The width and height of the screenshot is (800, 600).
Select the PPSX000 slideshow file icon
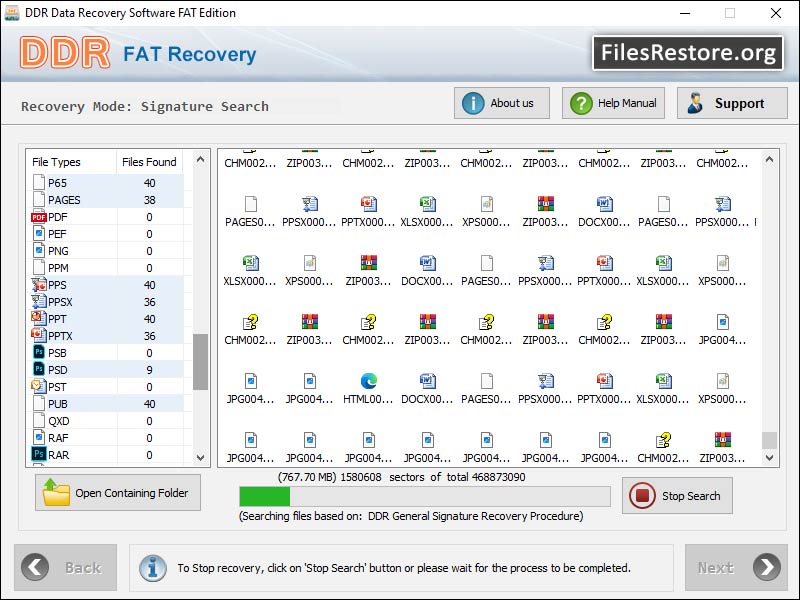coord(309,205)
